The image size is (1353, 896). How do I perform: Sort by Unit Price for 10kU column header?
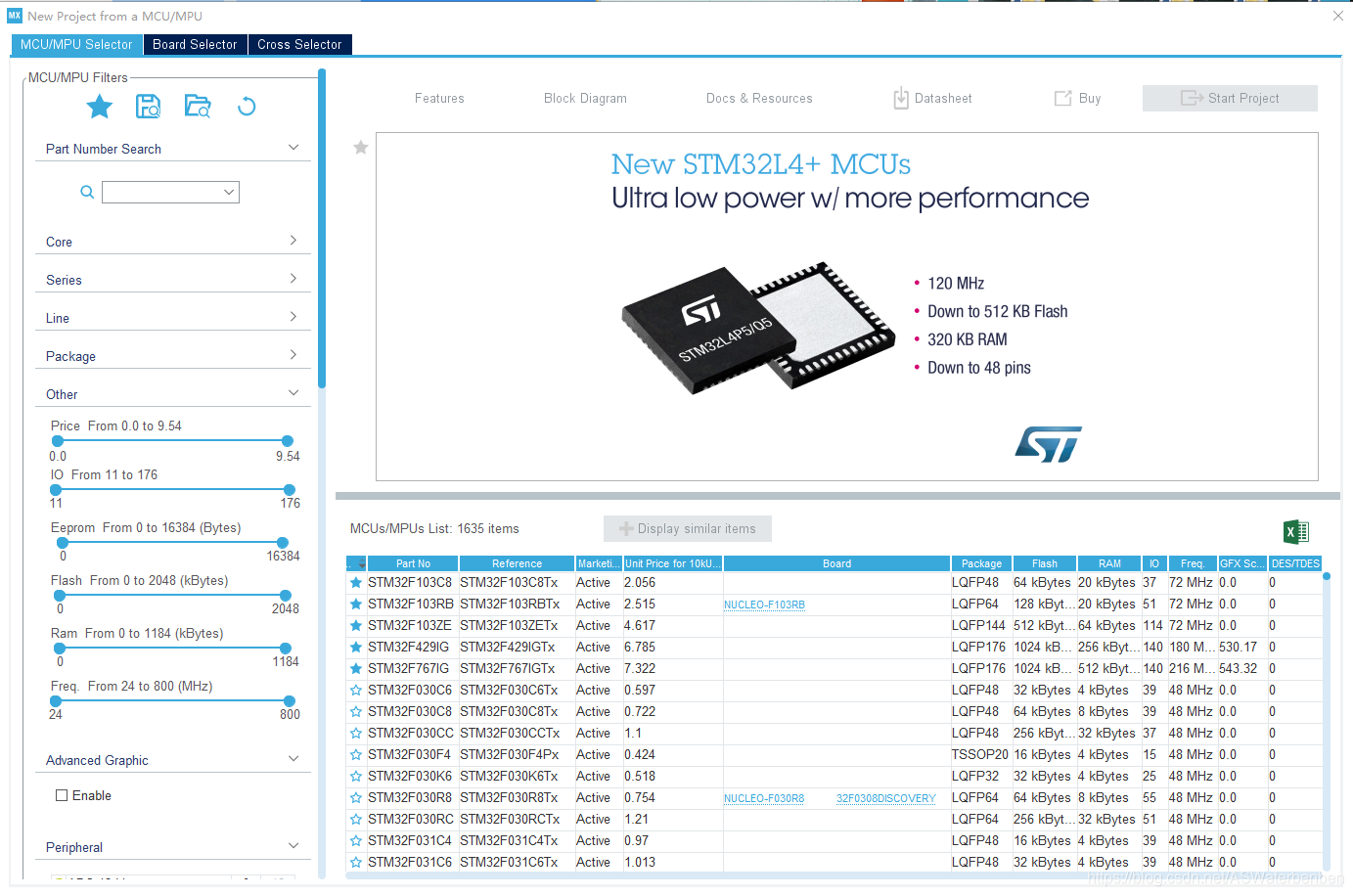click(673, 563)
